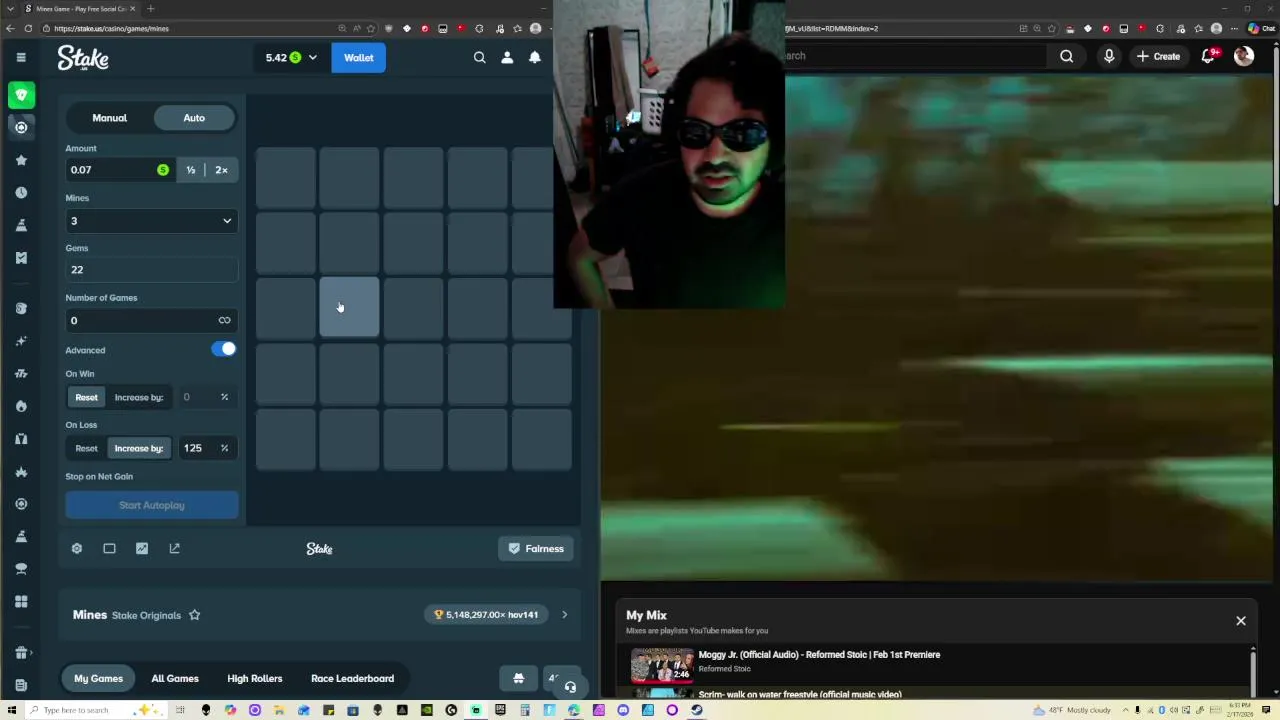Click the ghost mode incognito icon
Screen dimensions: 1280x720
click(518, 678)
